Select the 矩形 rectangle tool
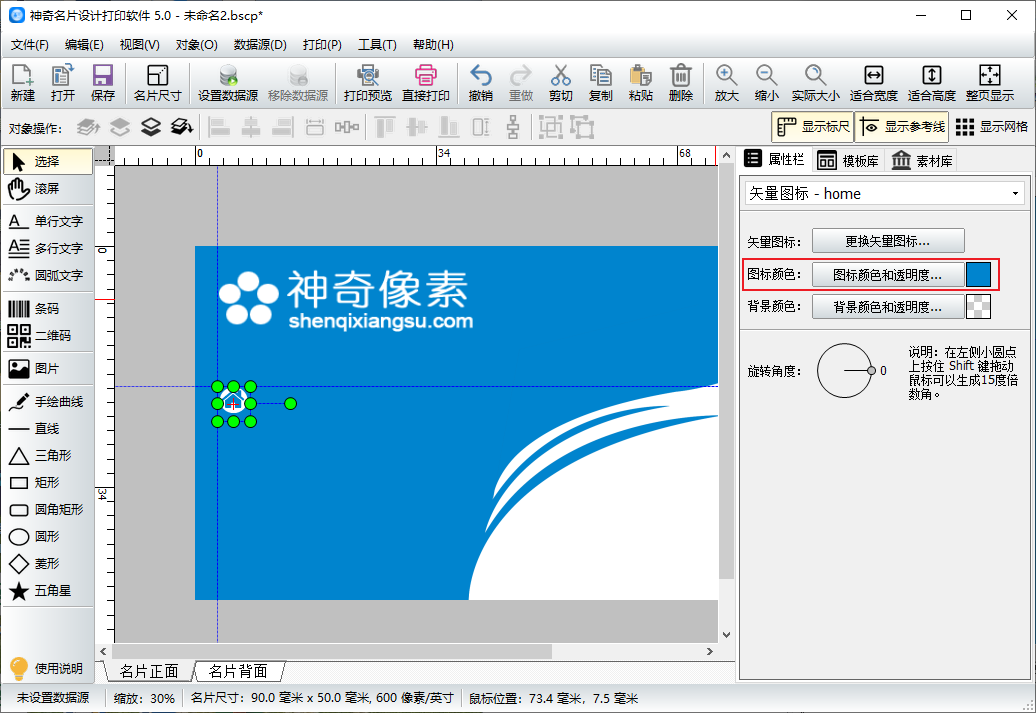This screenshot has width=1036, height=713. point(48,483)
